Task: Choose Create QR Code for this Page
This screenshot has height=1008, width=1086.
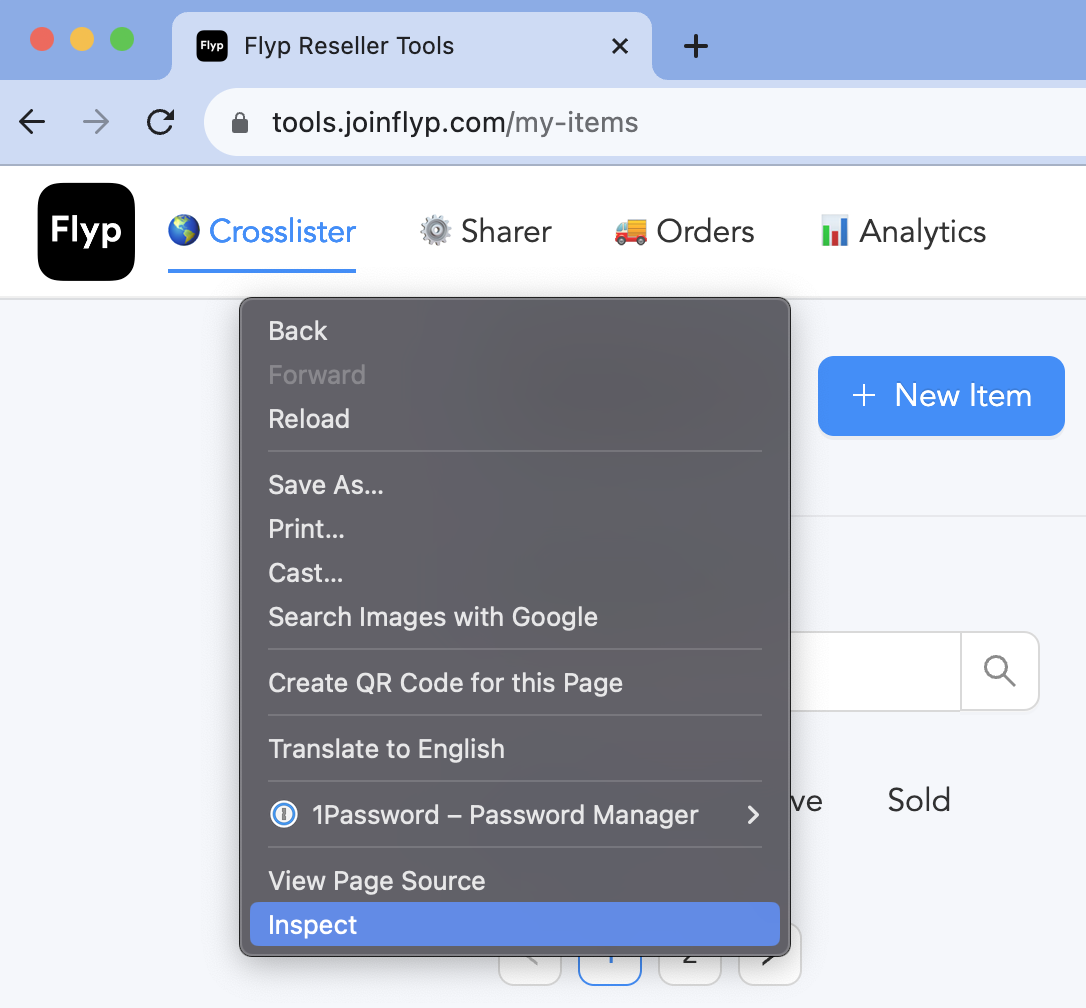Action: tap(445, 683)
